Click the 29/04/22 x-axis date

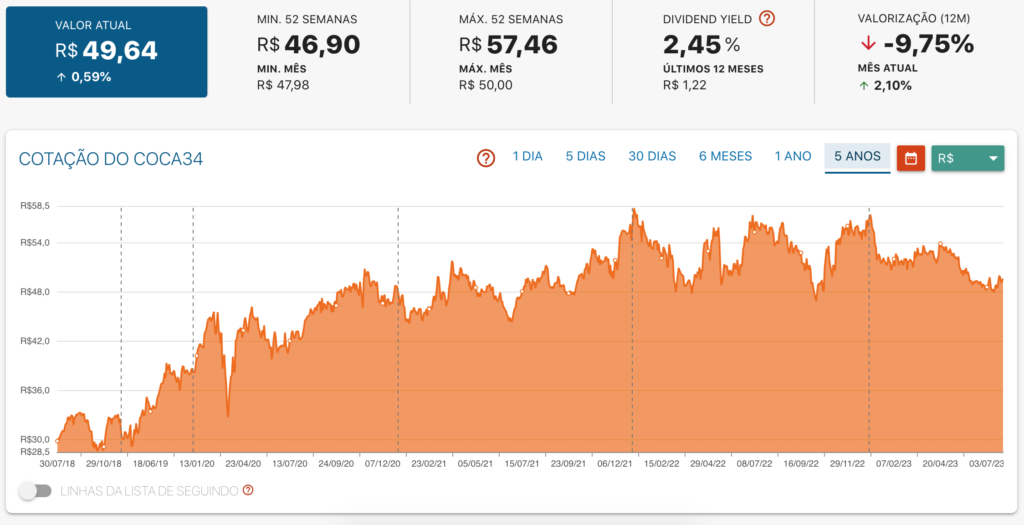pos(708,463)
